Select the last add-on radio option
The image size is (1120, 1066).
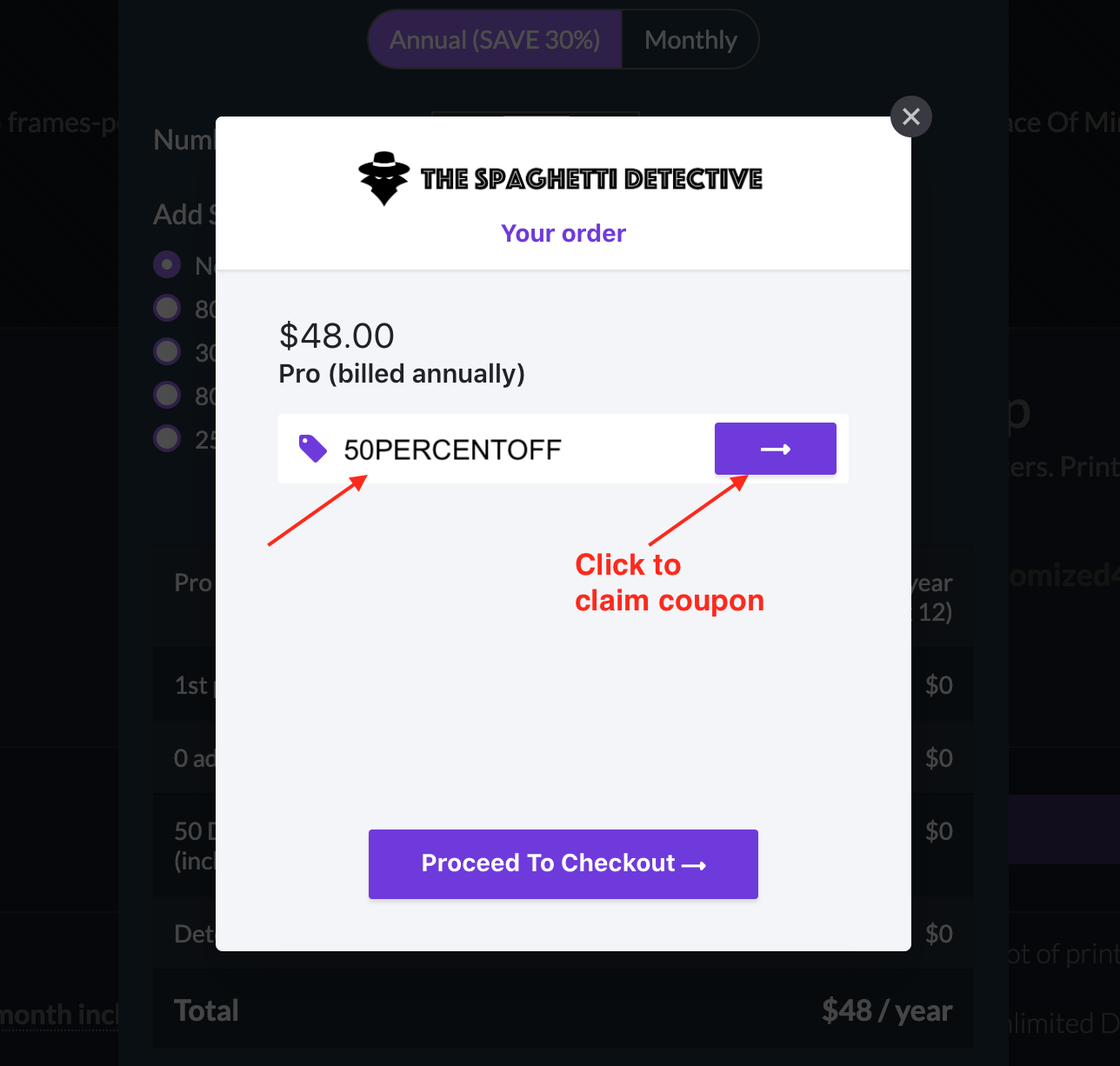point(167,438)
